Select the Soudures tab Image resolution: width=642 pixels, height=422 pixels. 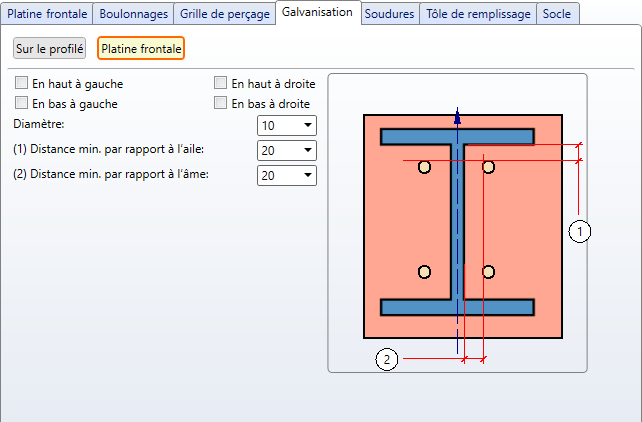coord(390,13)
